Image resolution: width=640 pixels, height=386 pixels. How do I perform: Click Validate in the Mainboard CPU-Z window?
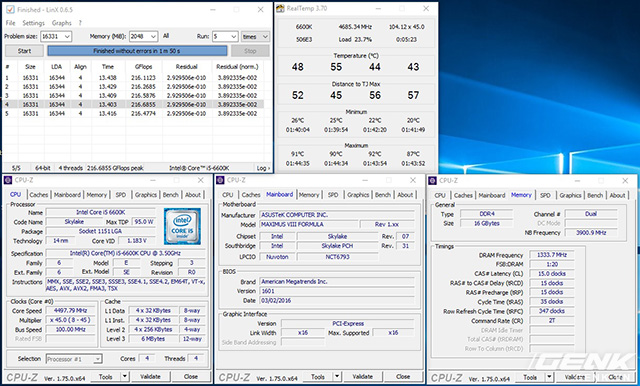(x=362, y=377)
